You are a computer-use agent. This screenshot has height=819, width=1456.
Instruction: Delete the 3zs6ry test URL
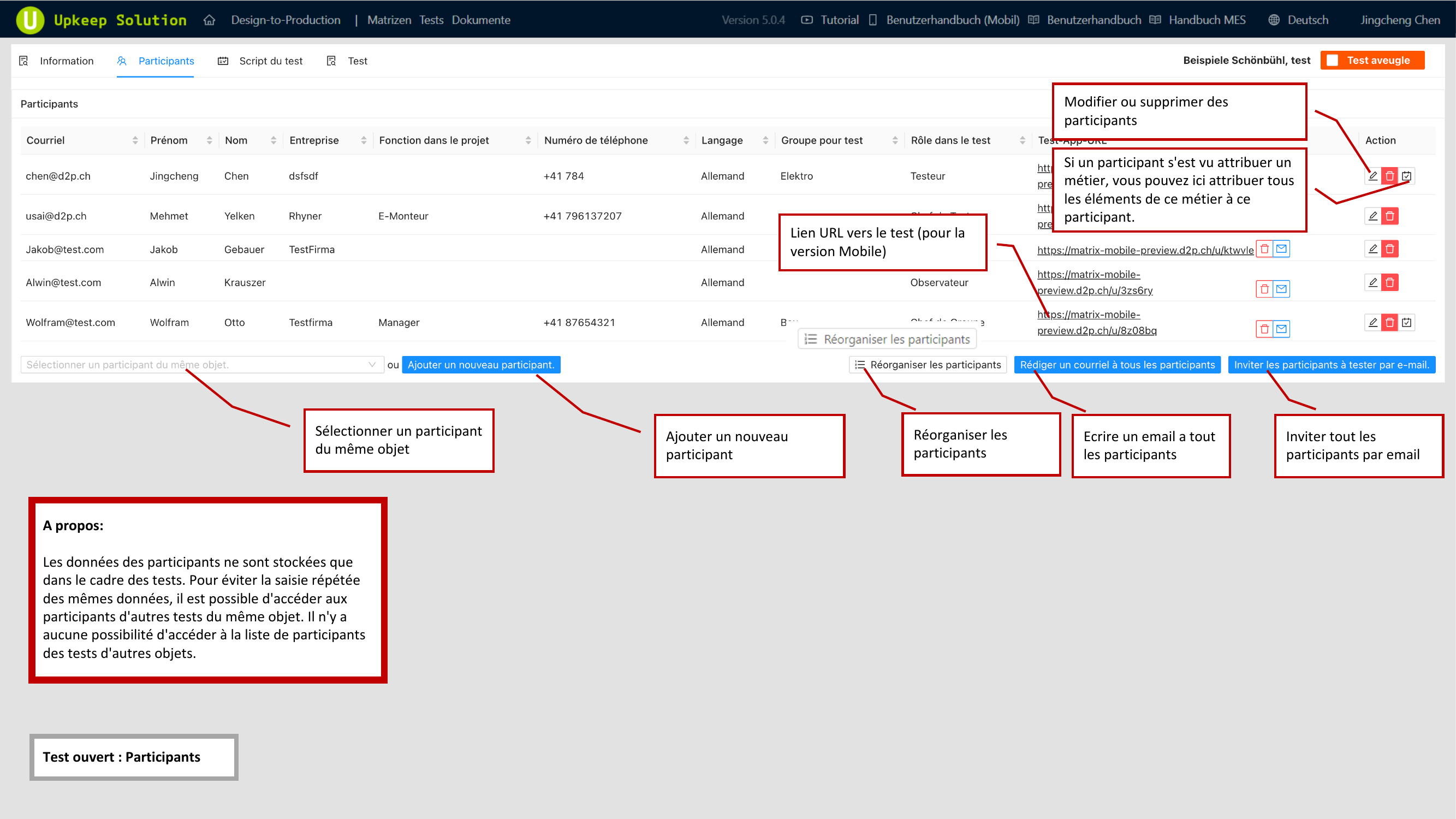pos(1264,289)
